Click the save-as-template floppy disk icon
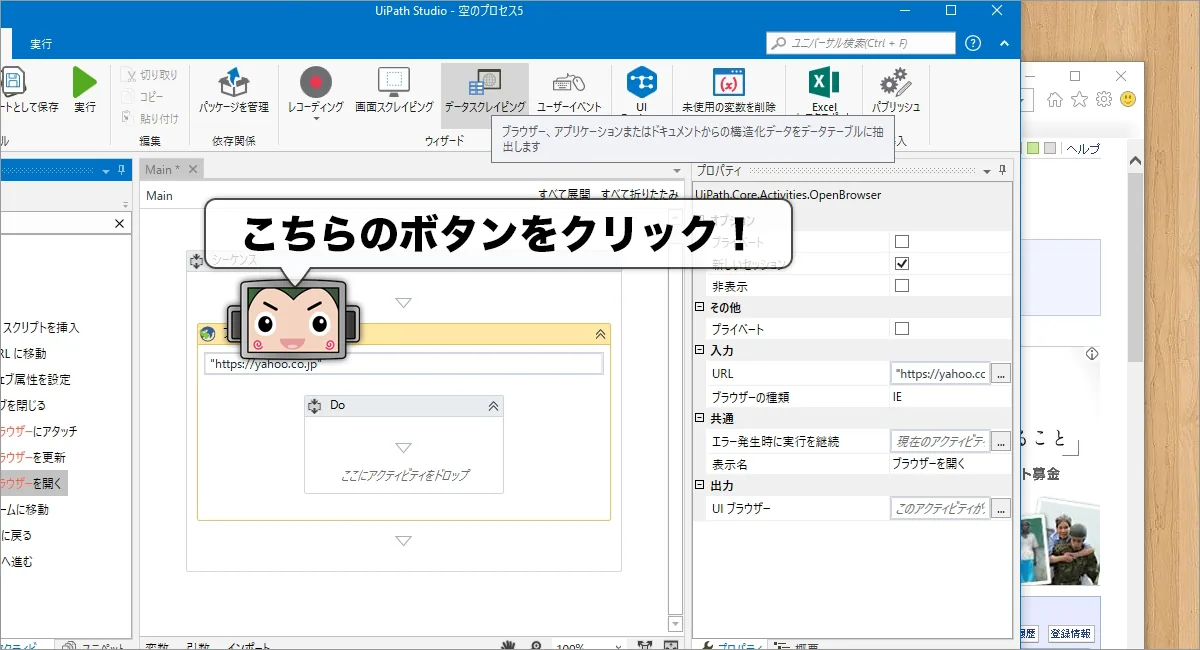The width and height of the screenshot is (1200, 650). tap(14, 82)
